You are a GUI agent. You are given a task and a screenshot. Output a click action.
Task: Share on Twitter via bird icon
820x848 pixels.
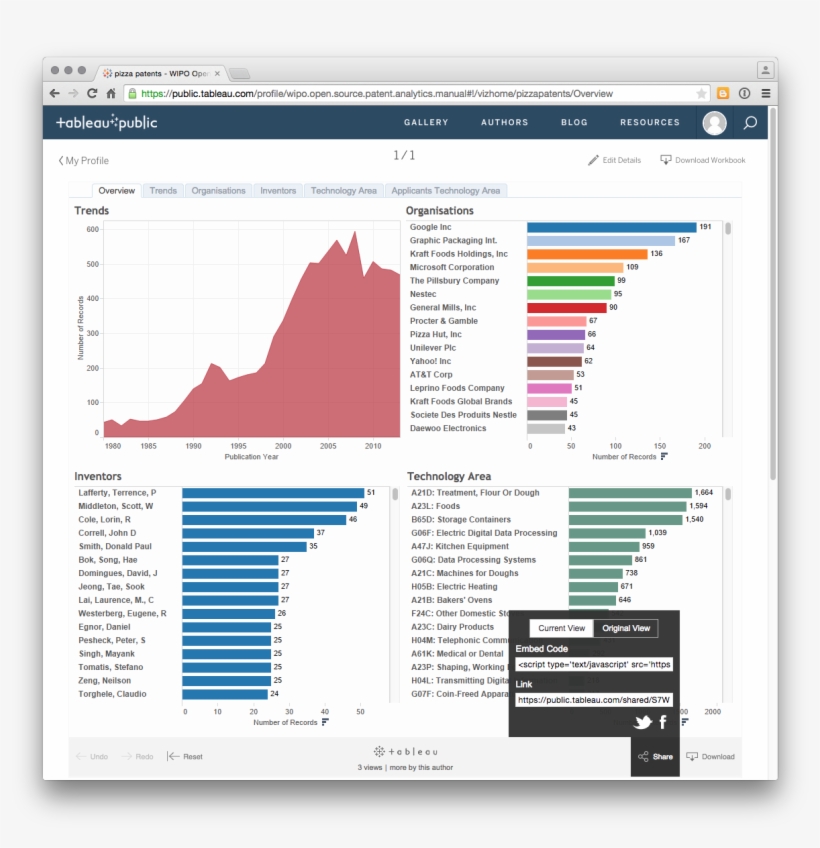click(x=643, y=722)
